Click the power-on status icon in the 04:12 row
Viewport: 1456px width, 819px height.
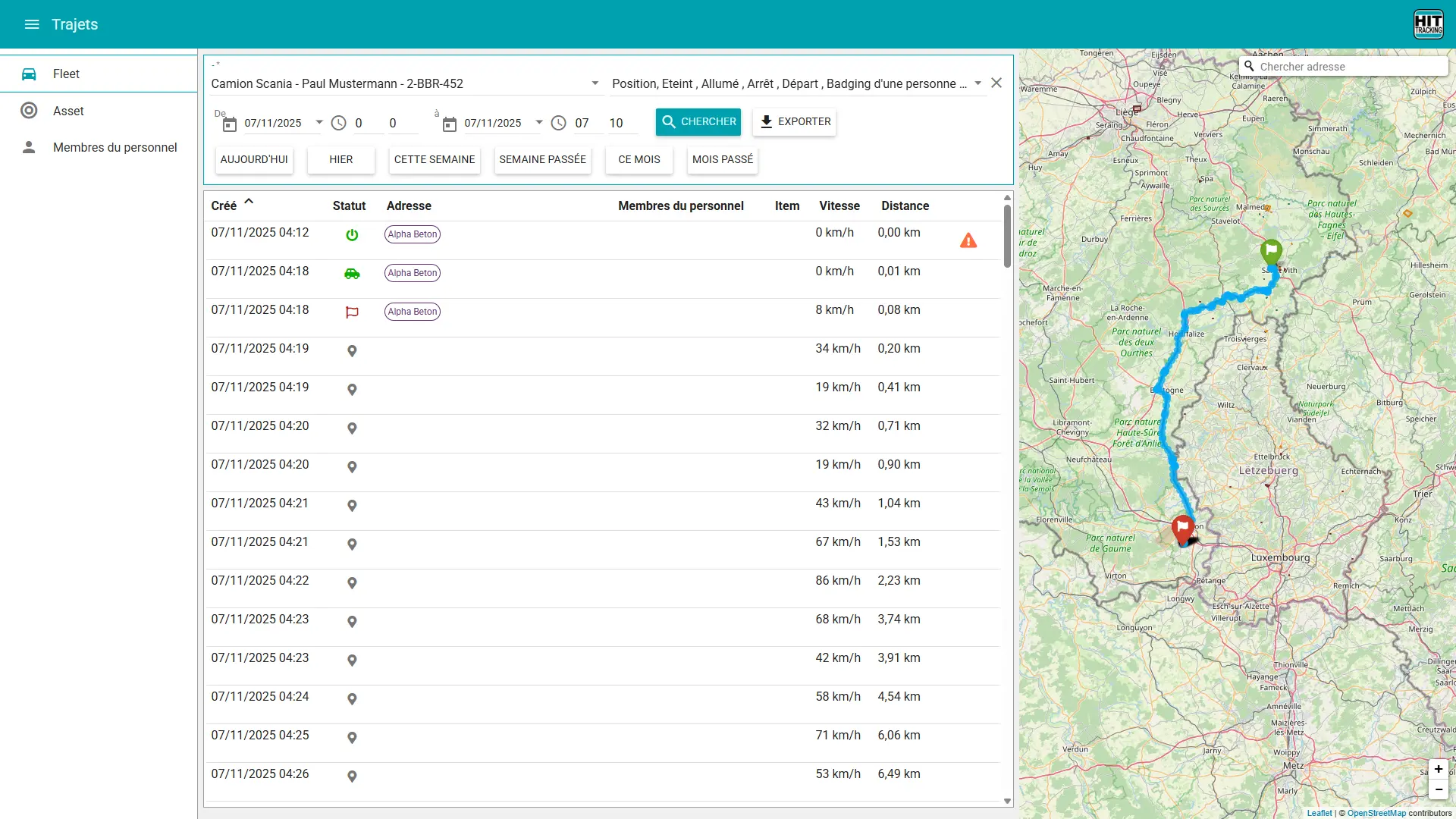(353, 235)
